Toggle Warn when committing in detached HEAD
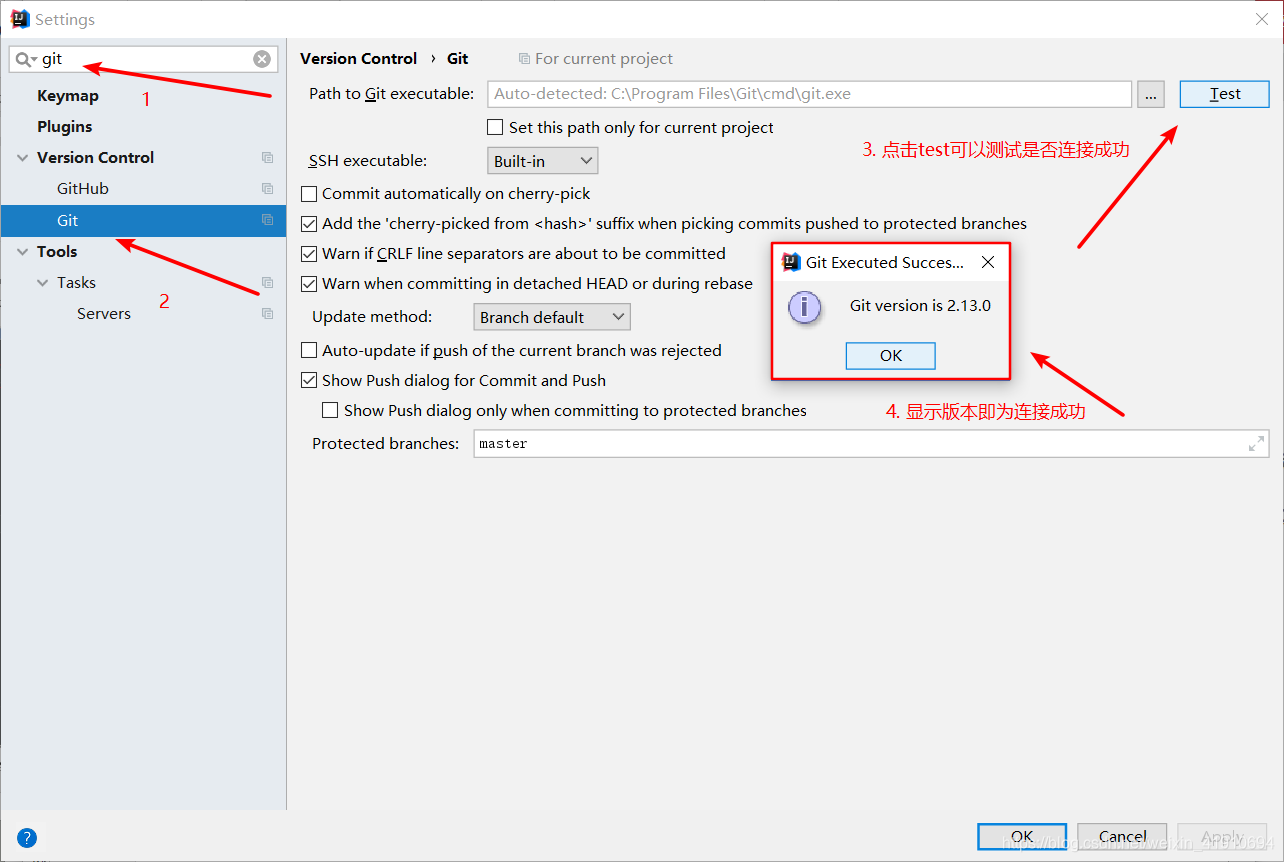The image size is (1284, 862). tap(309, 284)
